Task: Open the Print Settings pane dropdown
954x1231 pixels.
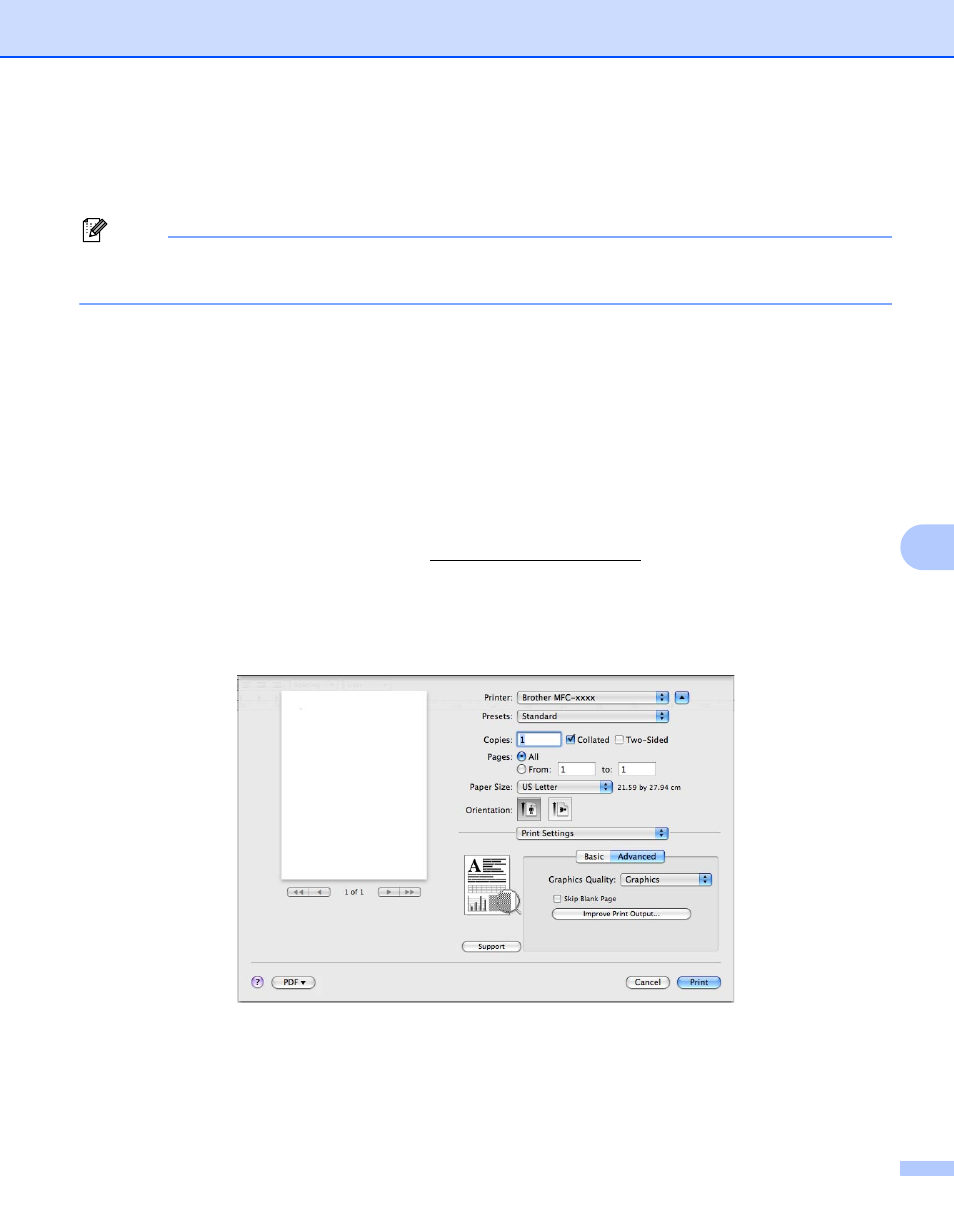Action: coord(592,833)
